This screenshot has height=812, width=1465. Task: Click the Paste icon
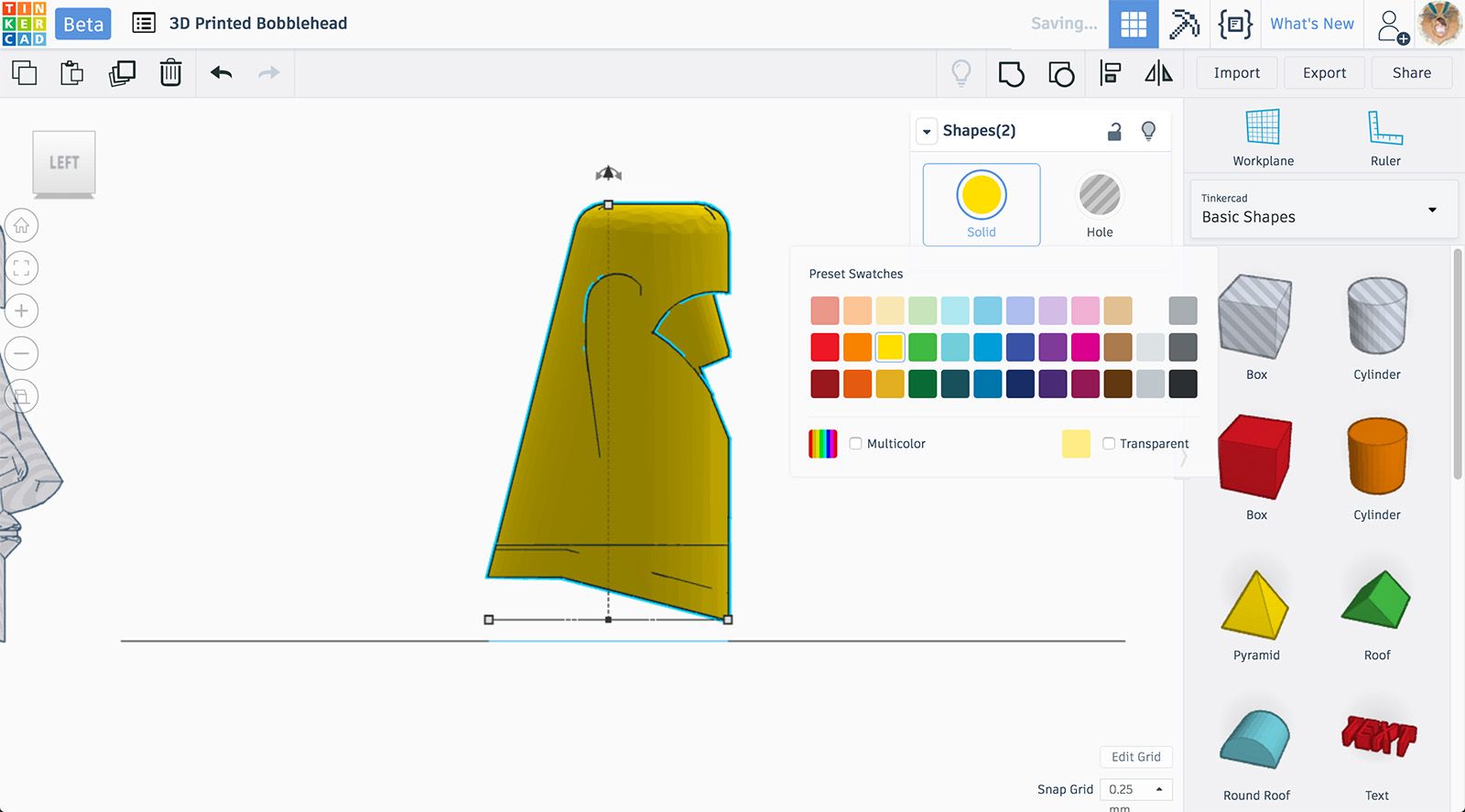[72, 72]
